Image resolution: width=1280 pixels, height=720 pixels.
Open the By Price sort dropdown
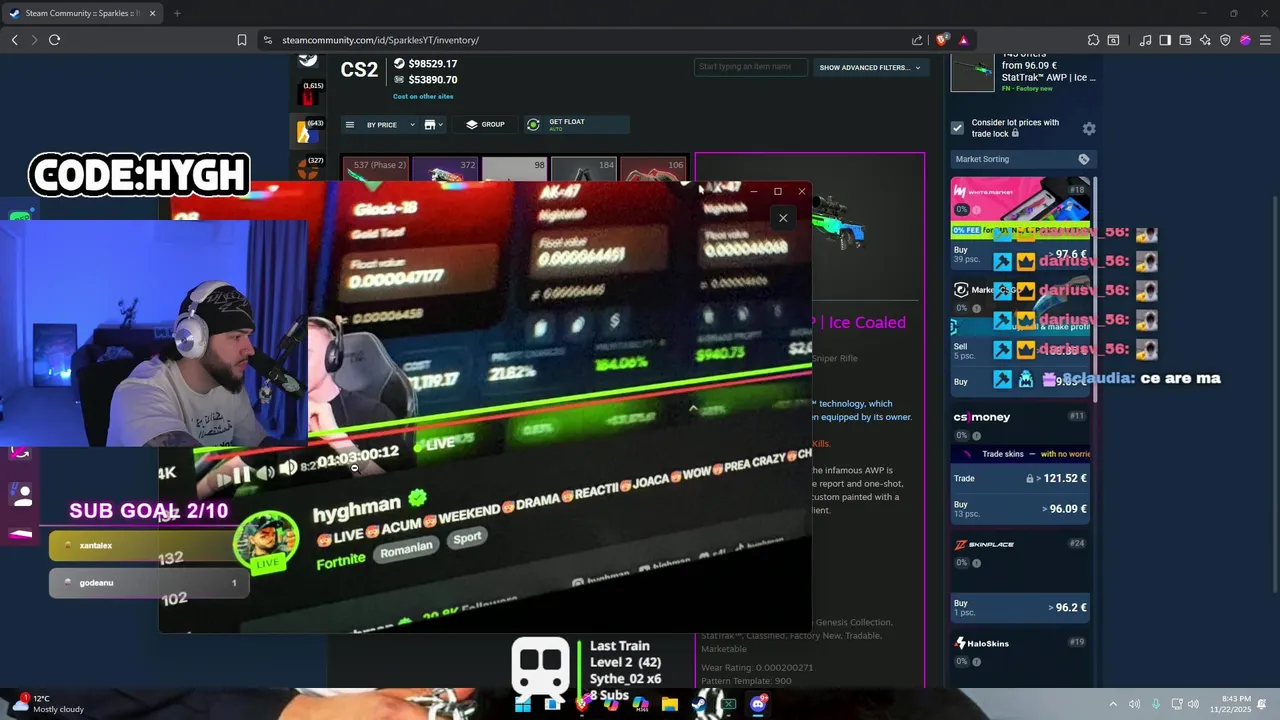(390, 125)
